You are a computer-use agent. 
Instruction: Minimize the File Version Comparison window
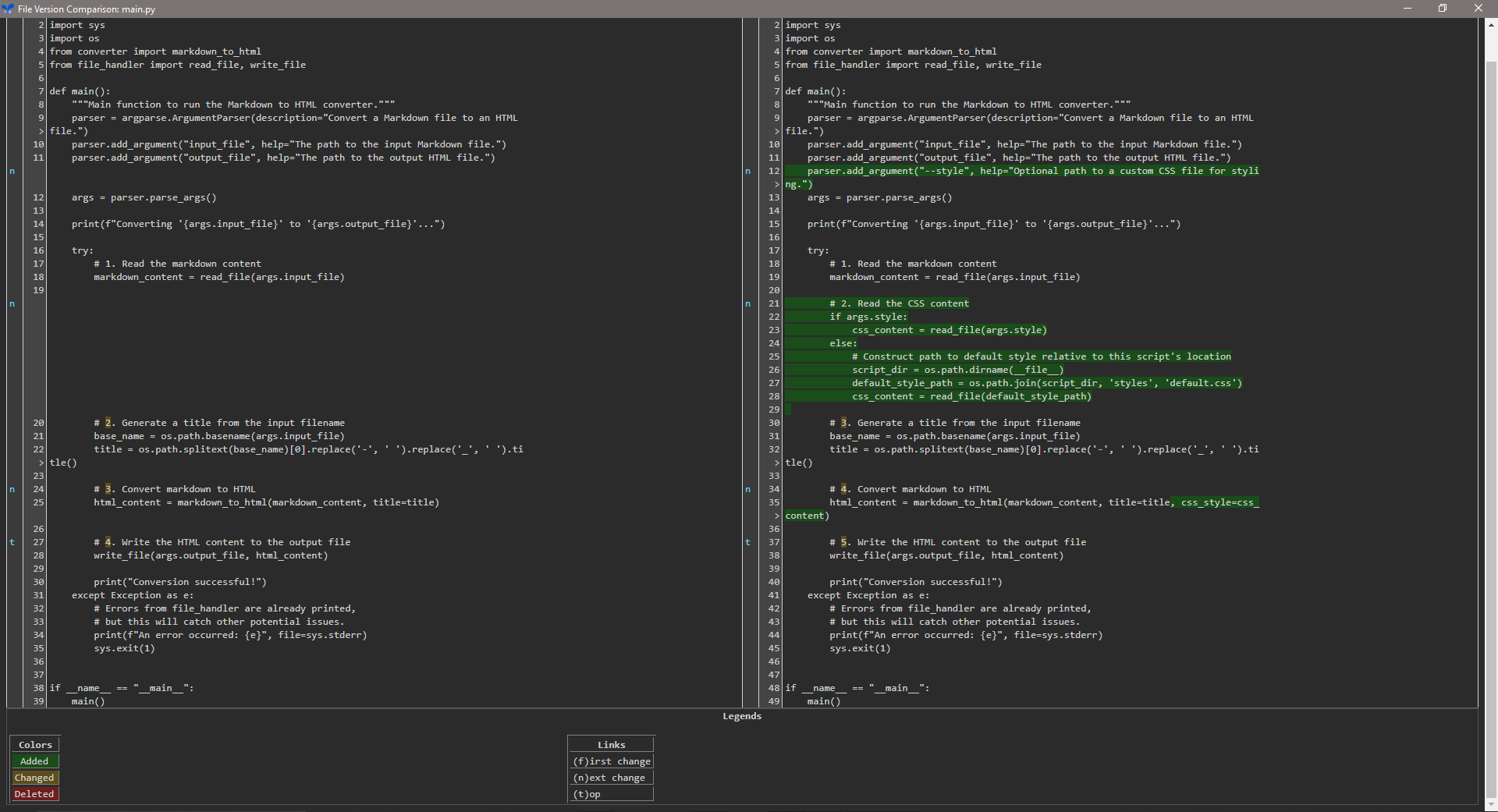[1407, 9]
